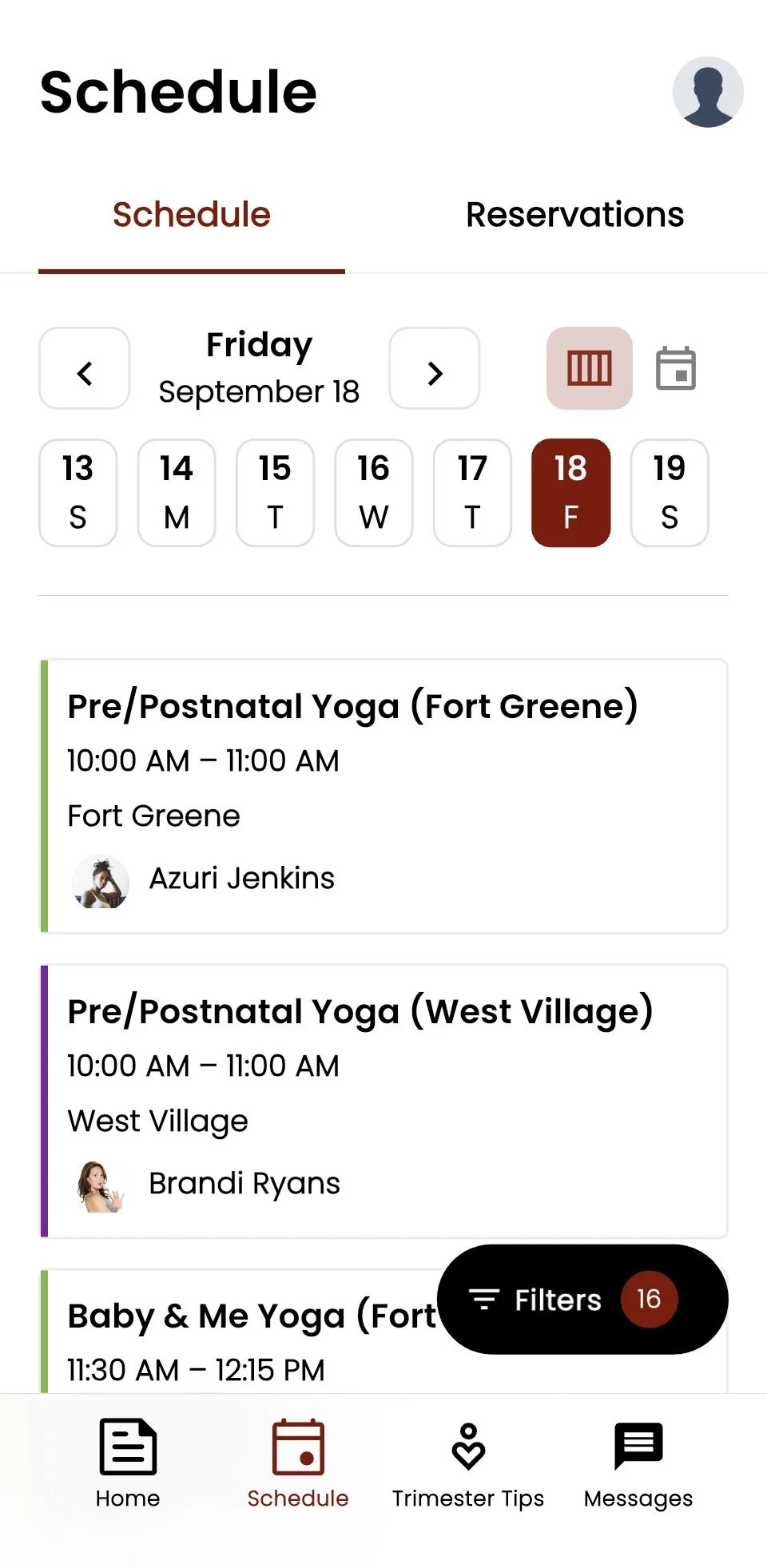
Task: Open Messages chat icon
Action: (638, 1447)
